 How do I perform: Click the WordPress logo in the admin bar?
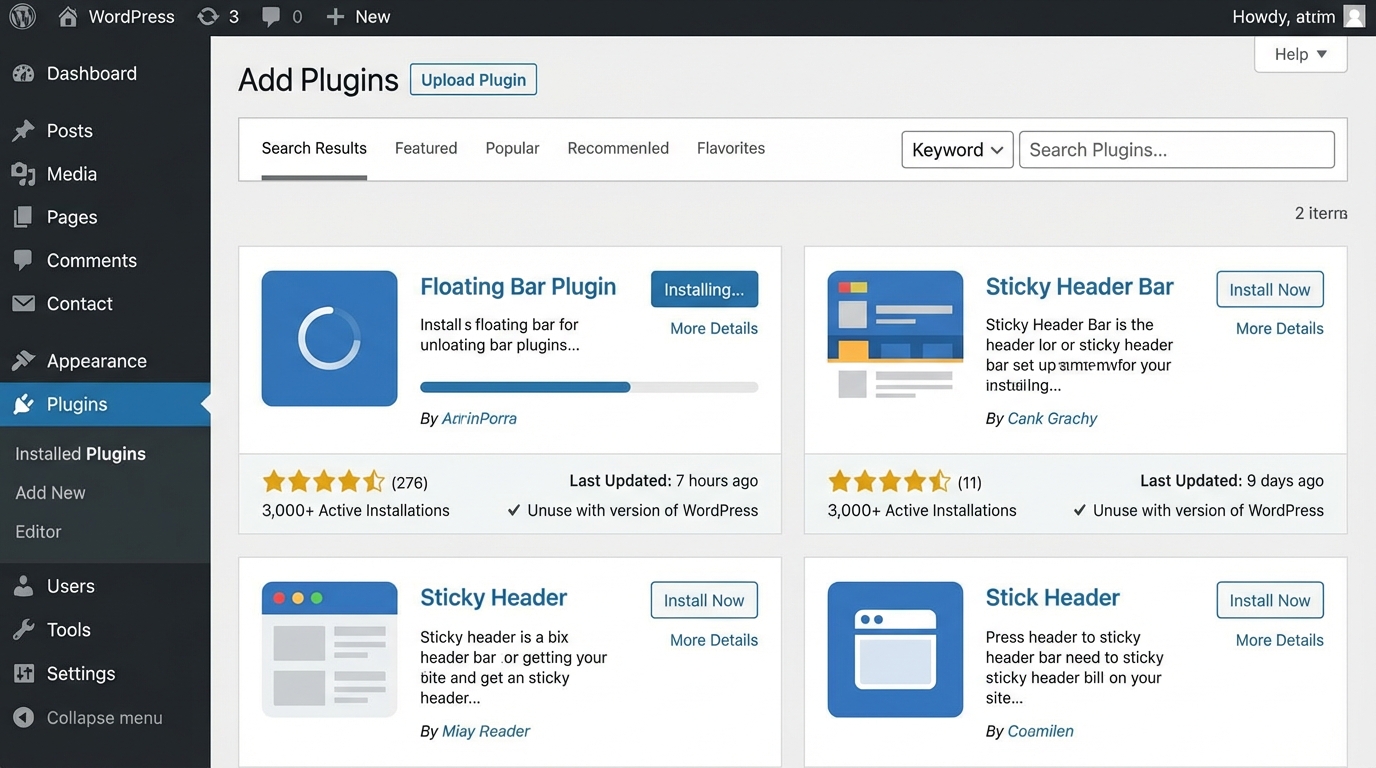coord(21,16)
